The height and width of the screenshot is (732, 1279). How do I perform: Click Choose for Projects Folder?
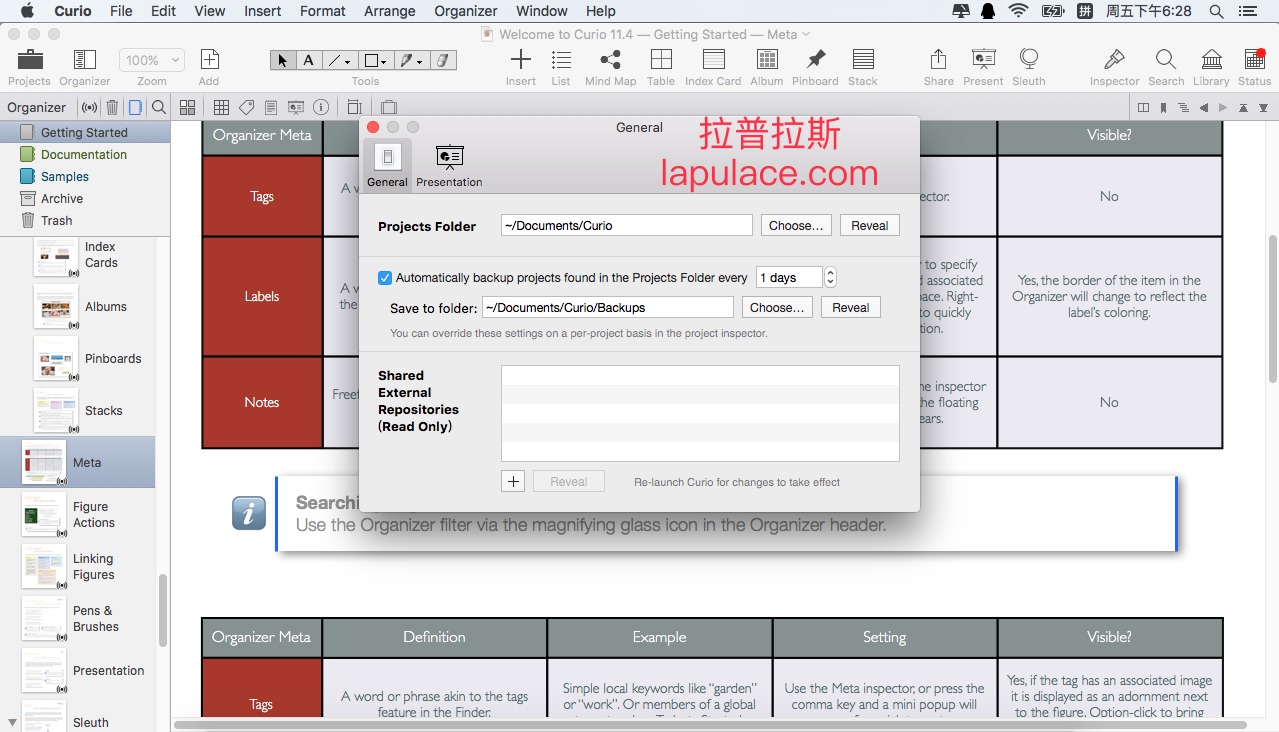(x=795, y=226)
